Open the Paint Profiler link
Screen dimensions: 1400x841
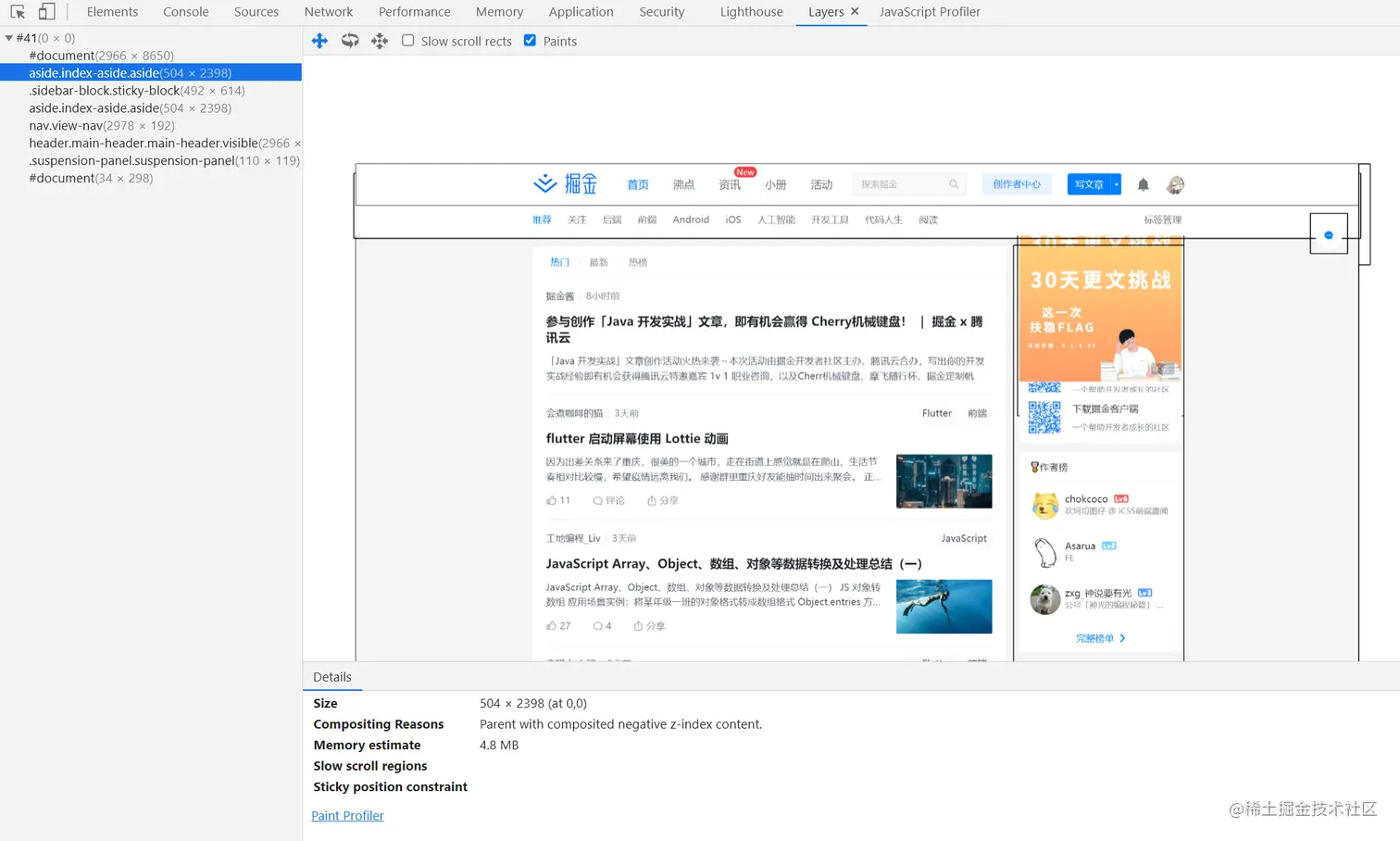click(347, 815)
